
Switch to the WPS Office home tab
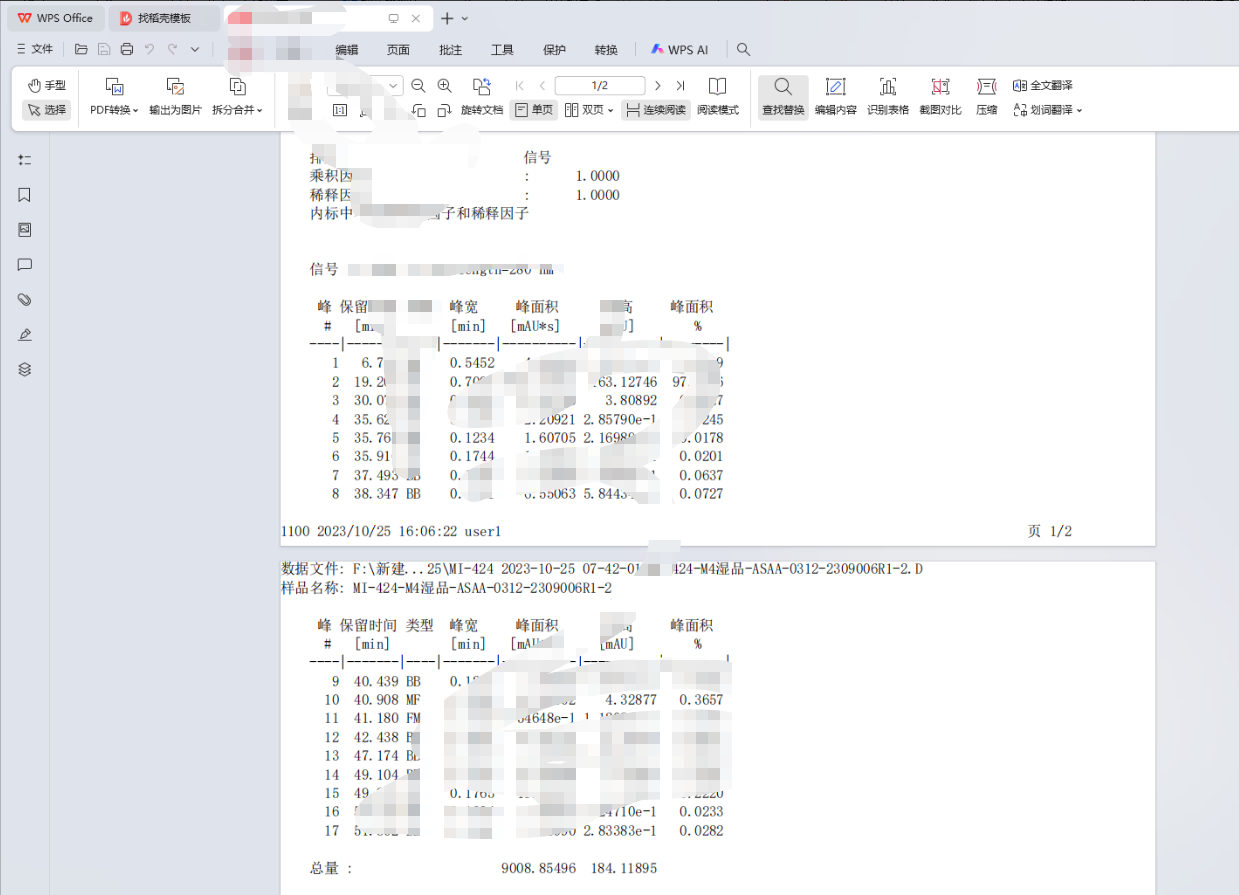tap(55, 18)
